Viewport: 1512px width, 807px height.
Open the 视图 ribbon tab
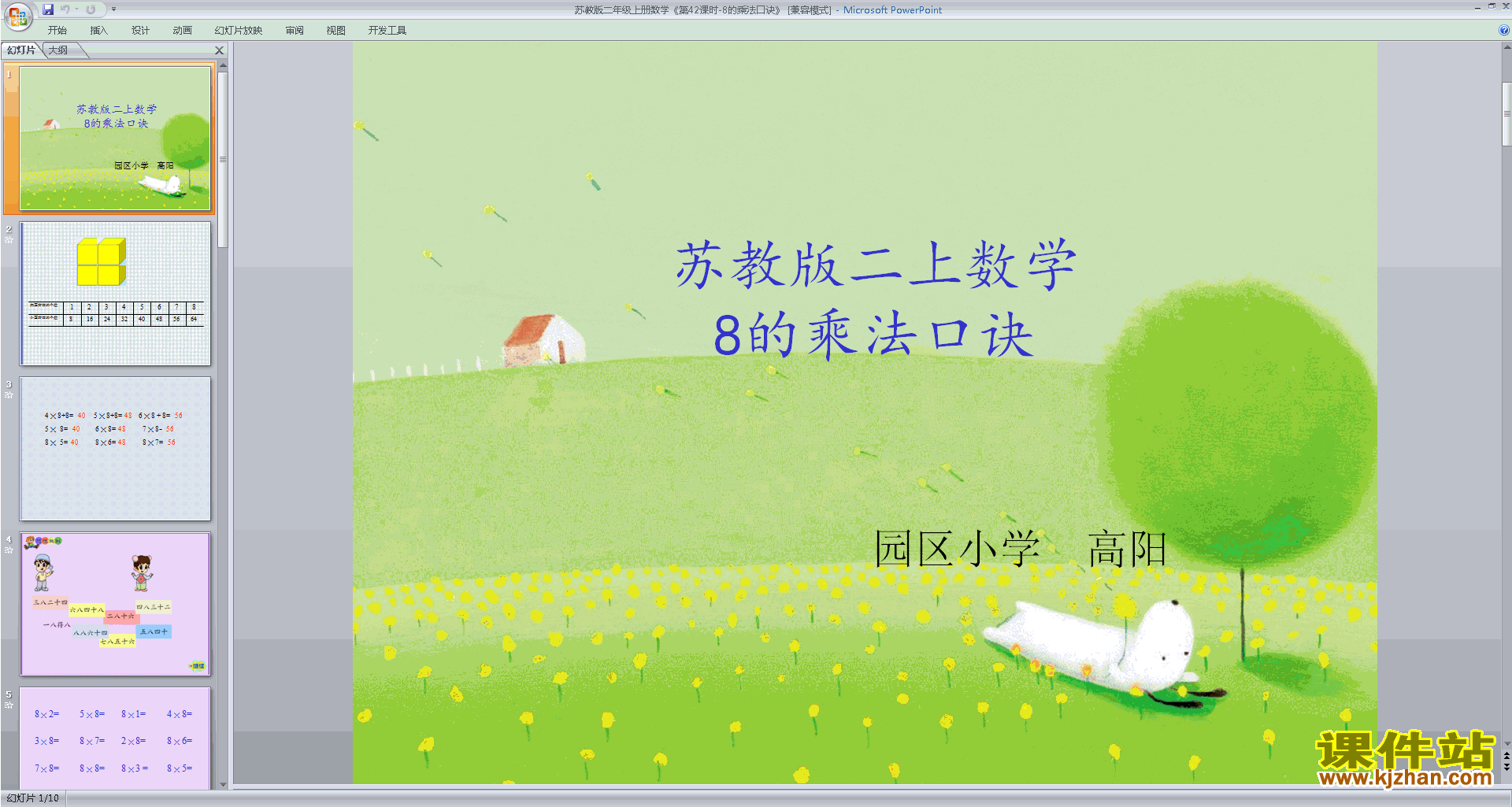[336, 31]
